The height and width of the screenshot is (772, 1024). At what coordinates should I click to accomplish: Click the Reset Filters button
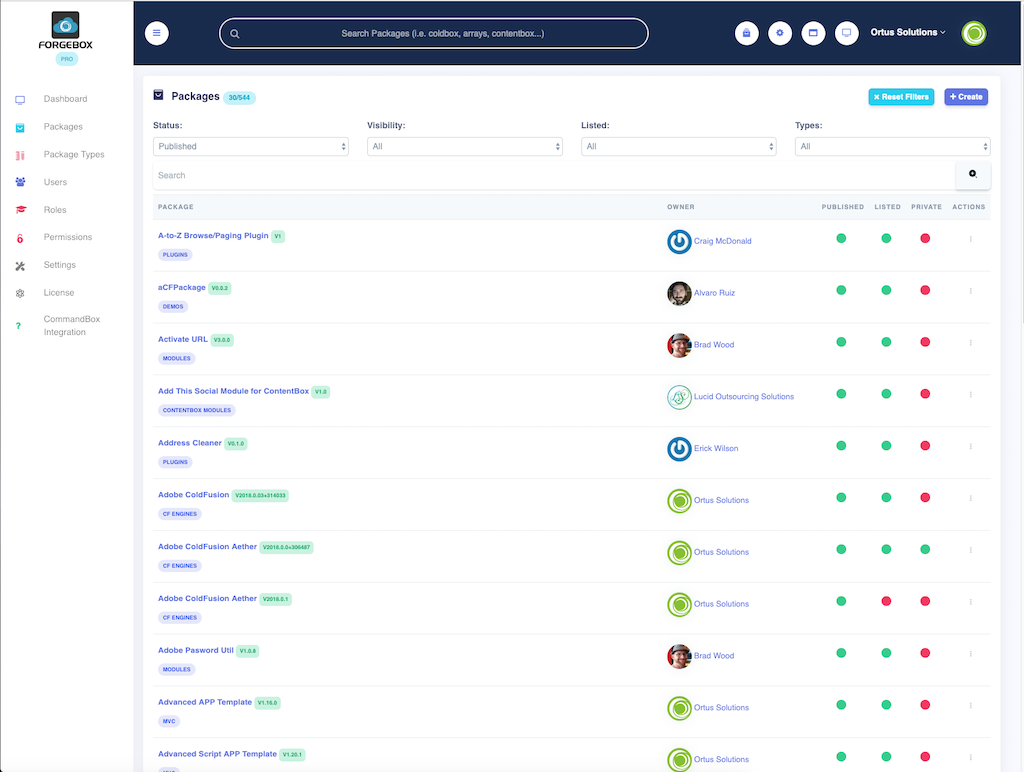click(x=901, y=97)
